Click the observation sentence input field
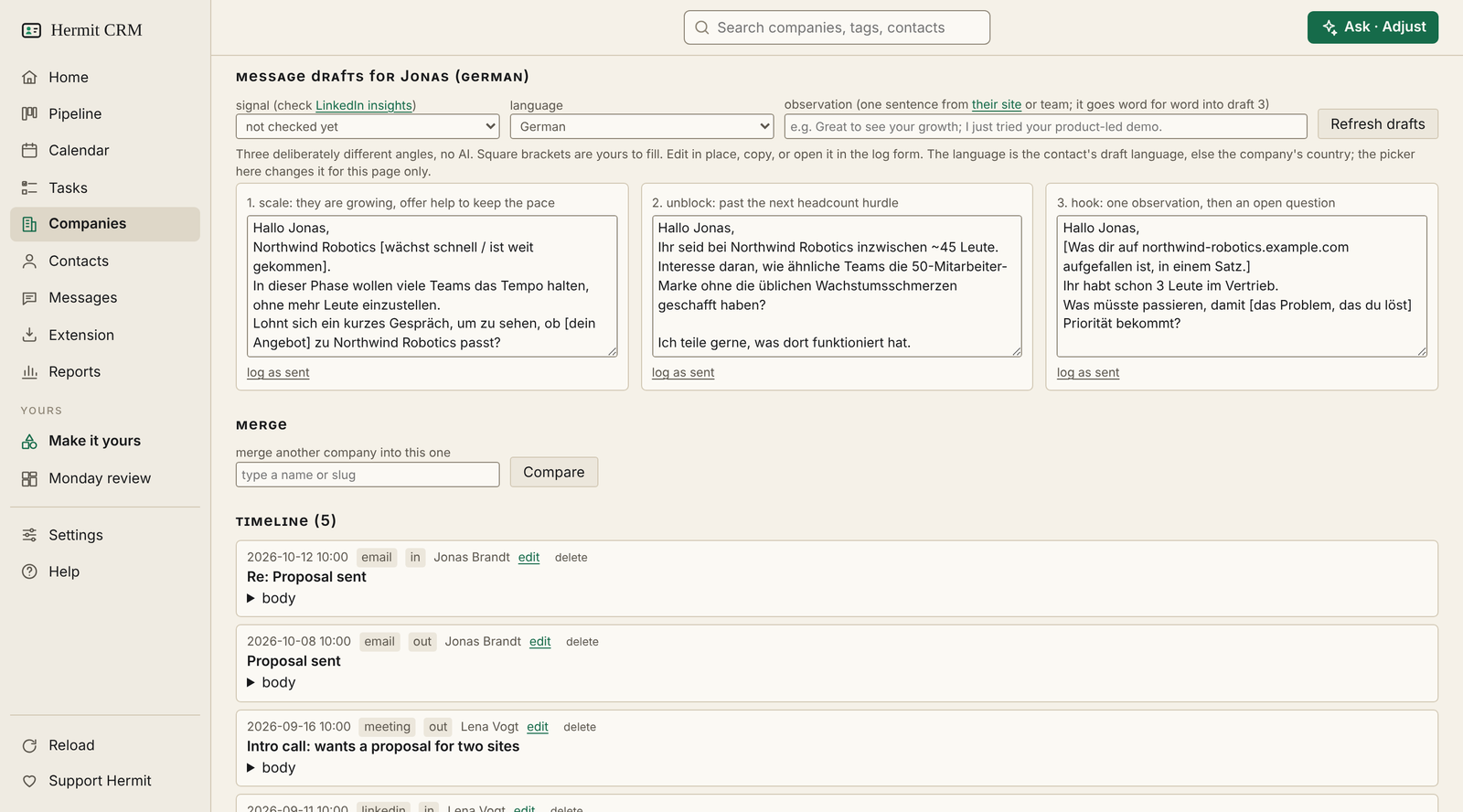 point(1045,126)
